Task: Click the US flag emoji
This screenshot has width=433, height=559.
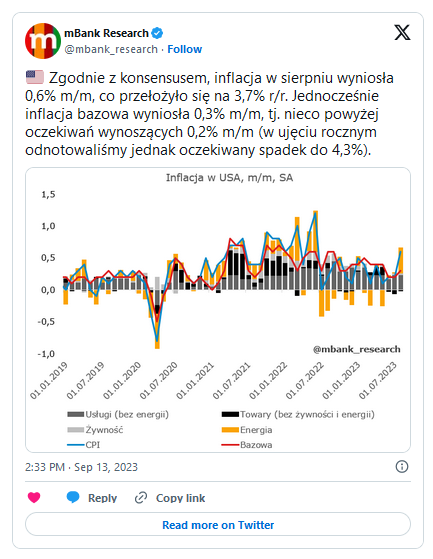Action: [35, 77]
